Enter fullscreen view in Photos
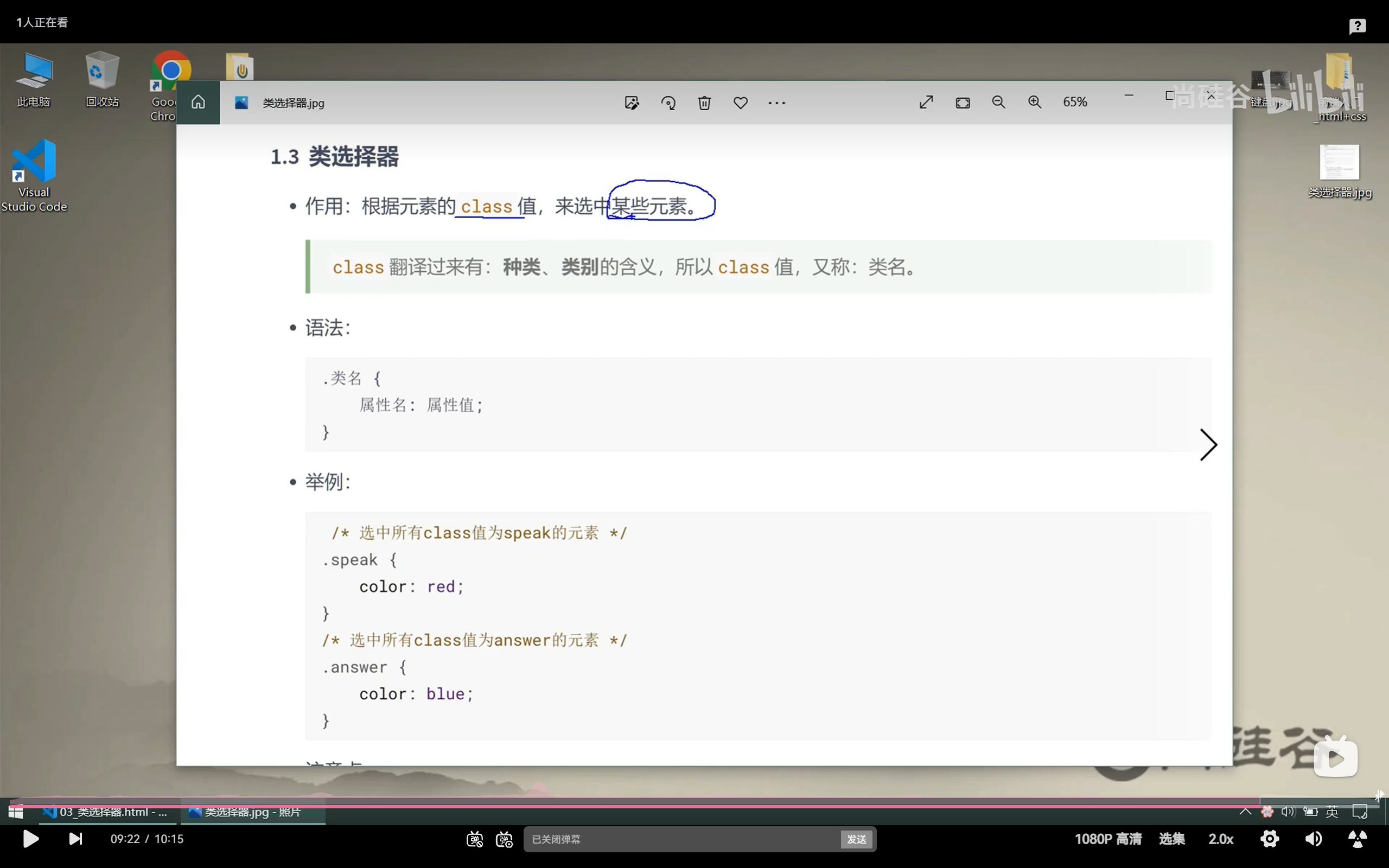The image size is (1389, 868). (925, 101)
